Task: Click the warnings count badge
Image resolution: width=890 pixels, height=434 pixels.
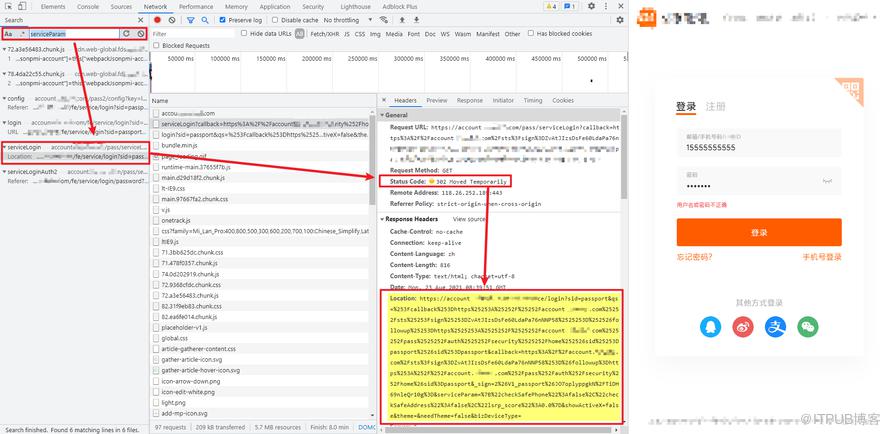Action: pos(551,6)
